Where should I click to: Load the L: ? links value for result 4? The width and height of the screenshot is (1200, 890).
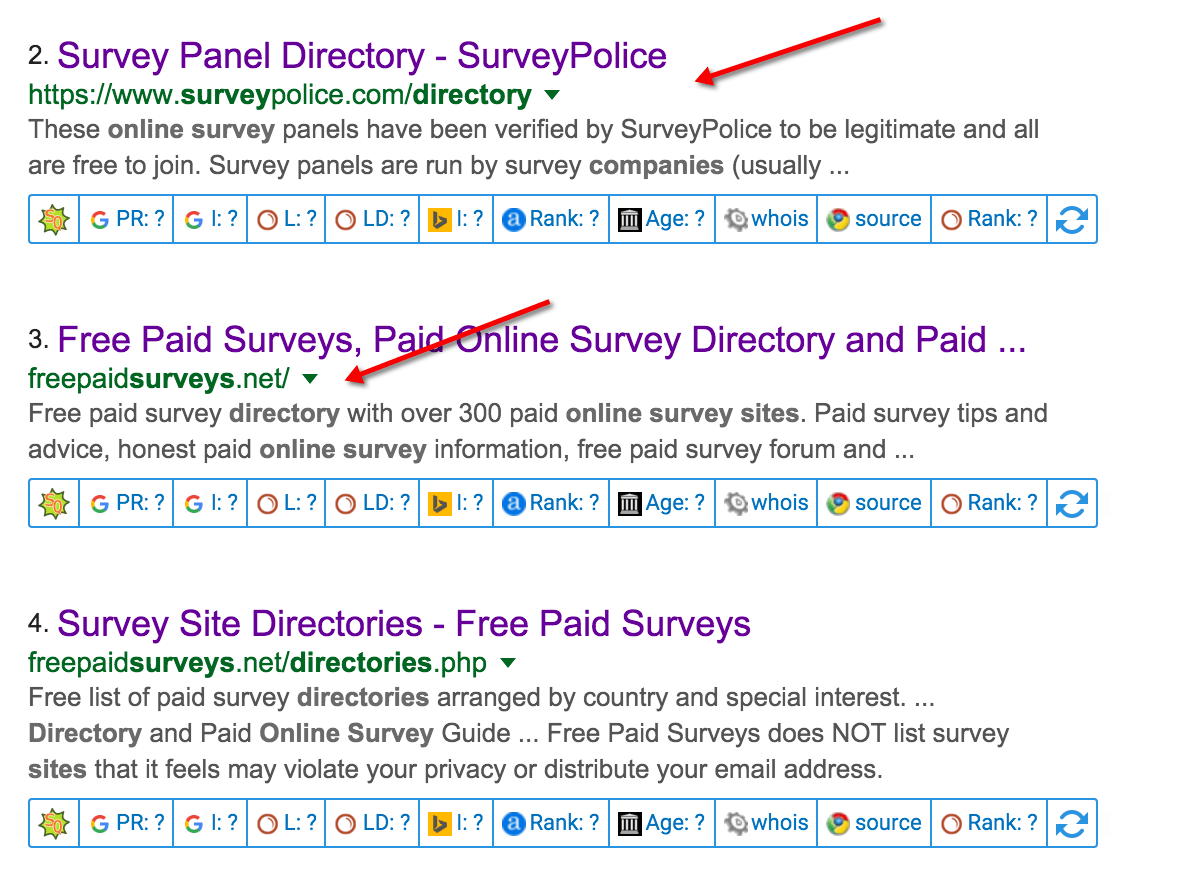[286, 823]
